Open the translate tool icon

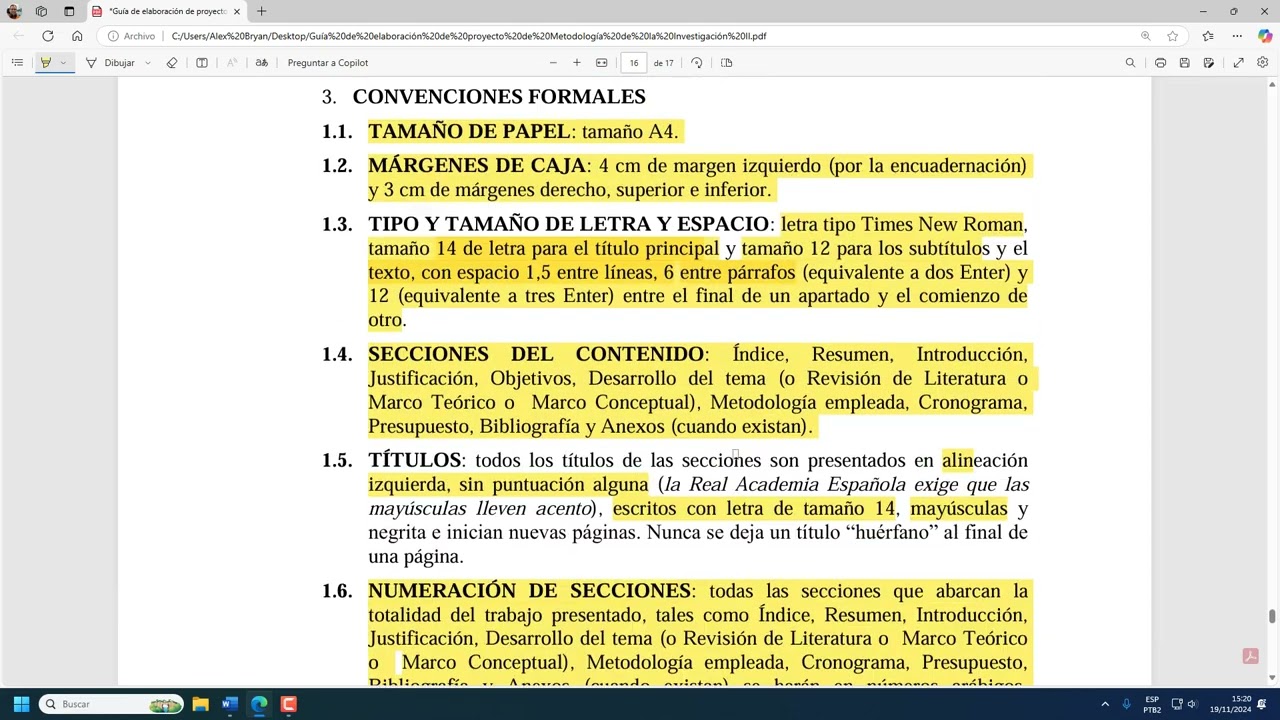[x=262, y=62]
